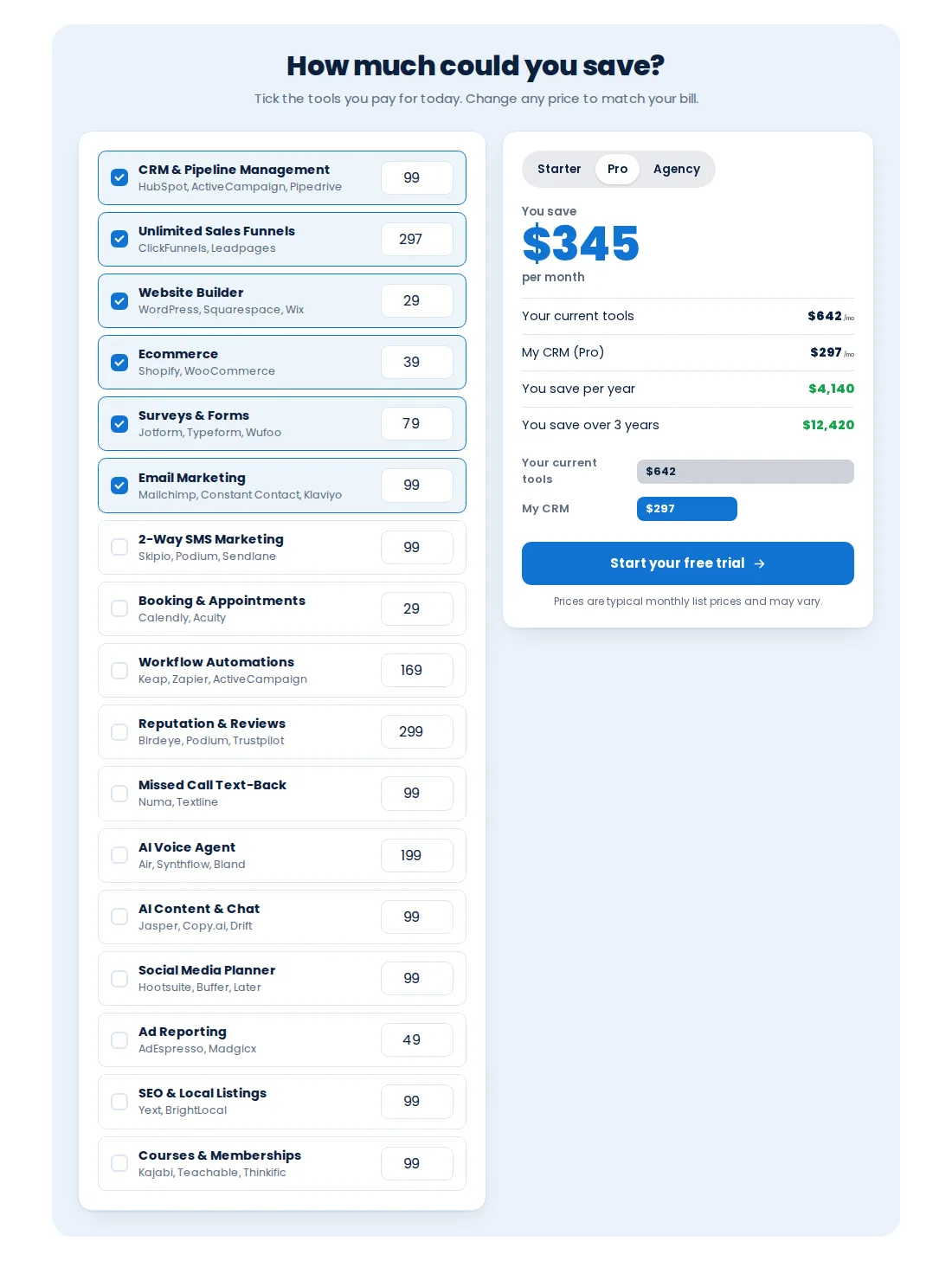
Task: Click "ClickFunnels, Leadpages" subtitle
Action: pyautogui.click(x=207, y=248)
